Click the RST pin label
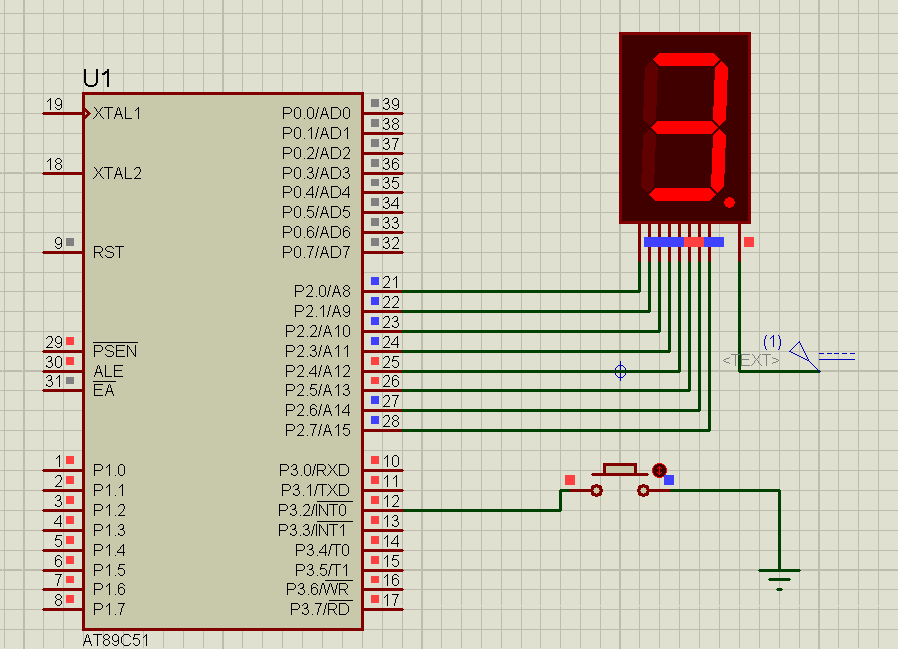The image size is (898, 649). 108,252
